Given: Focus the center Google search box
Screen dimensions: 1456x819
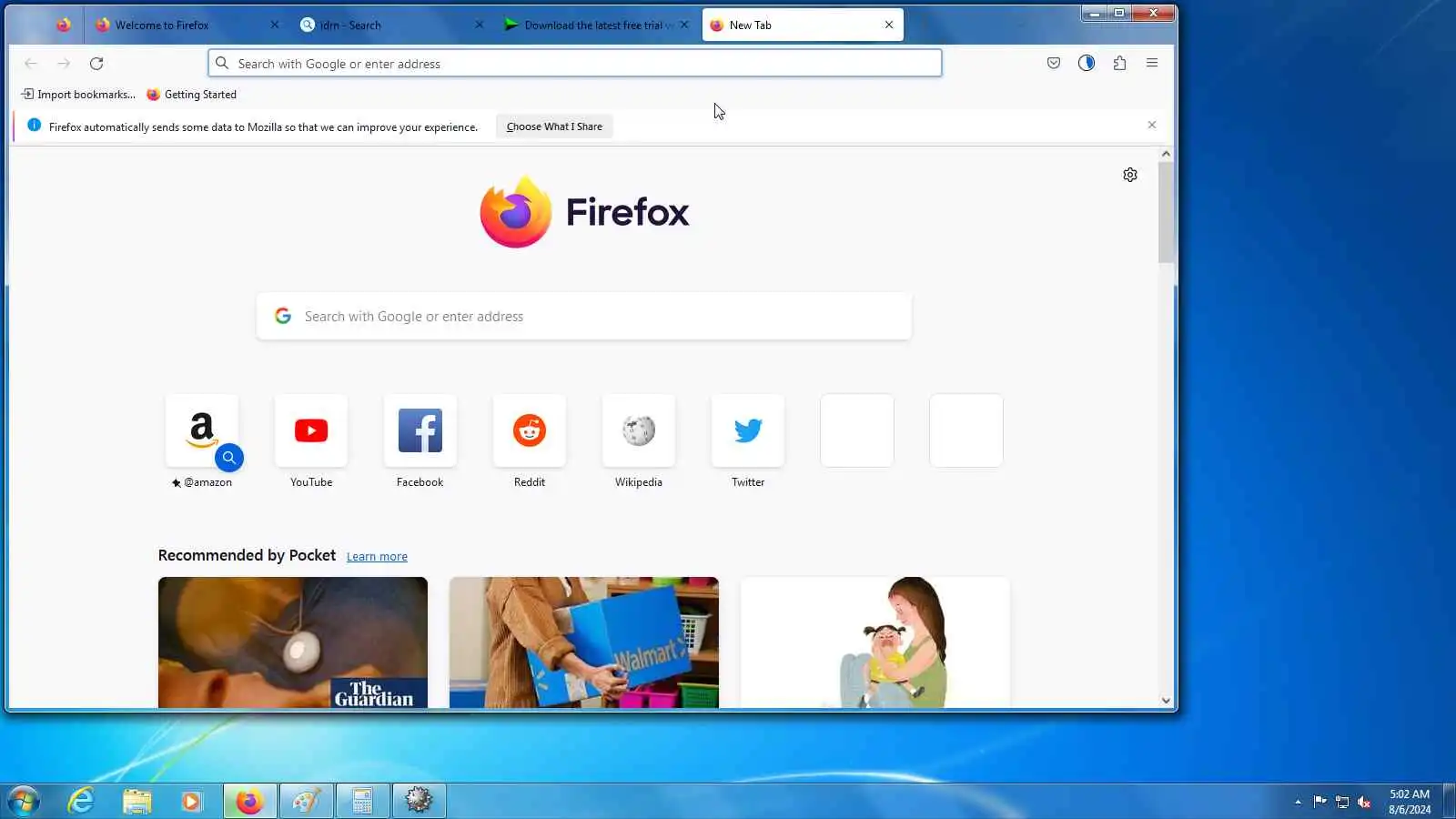Looking at the screenshot, I should click(584, 317).
